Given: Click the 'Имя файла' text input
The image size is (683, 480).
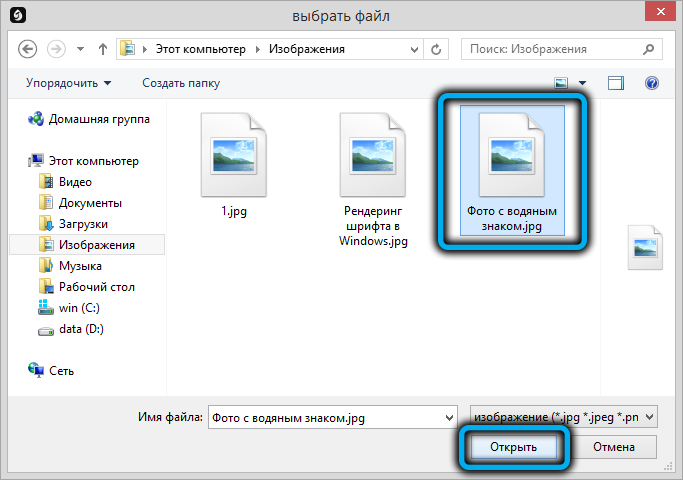Looking at the screenshot, I should coord(333,417).
